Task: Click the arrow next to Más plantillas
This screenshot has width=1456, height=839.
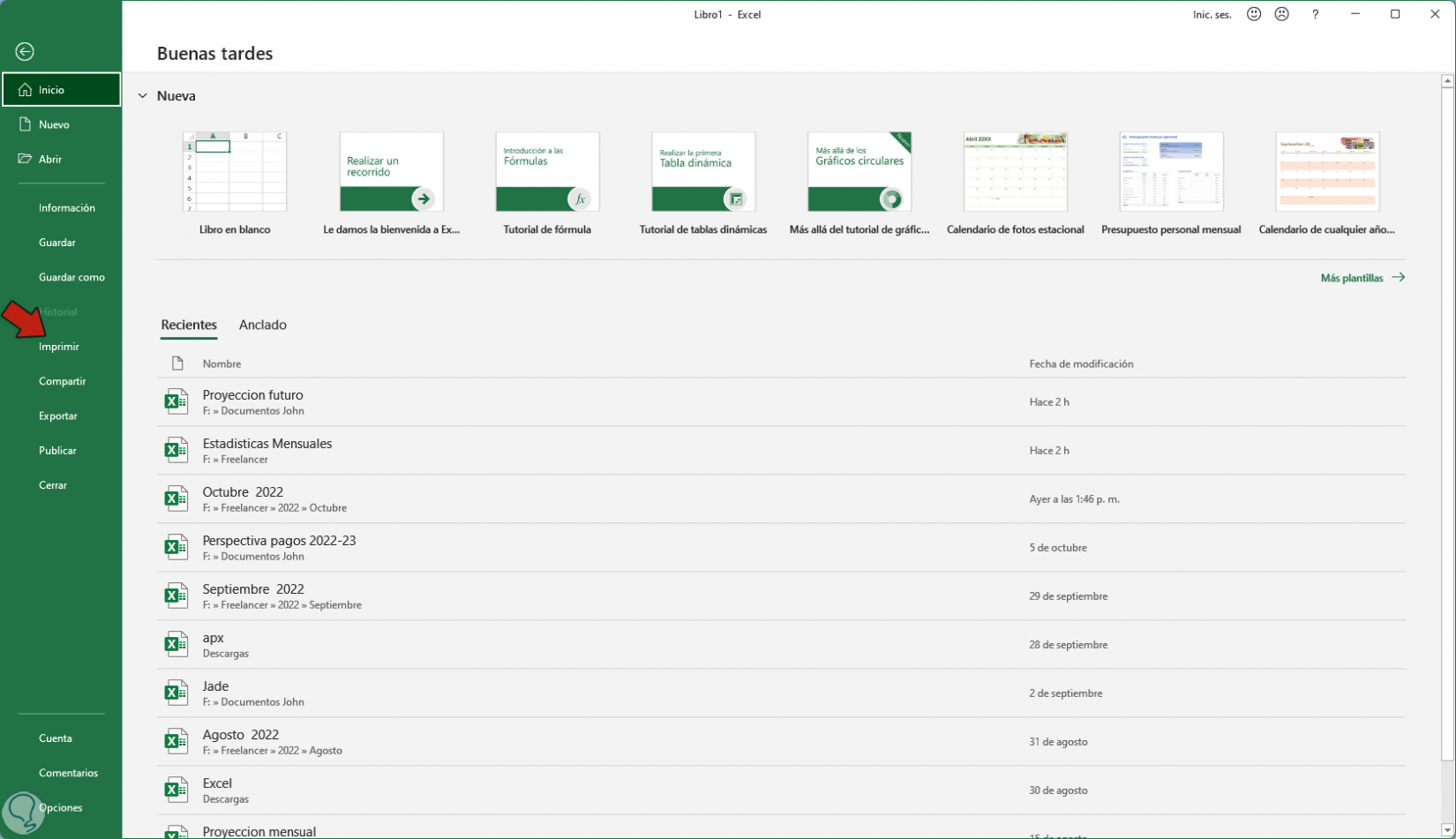Action: click(1398, 277)
